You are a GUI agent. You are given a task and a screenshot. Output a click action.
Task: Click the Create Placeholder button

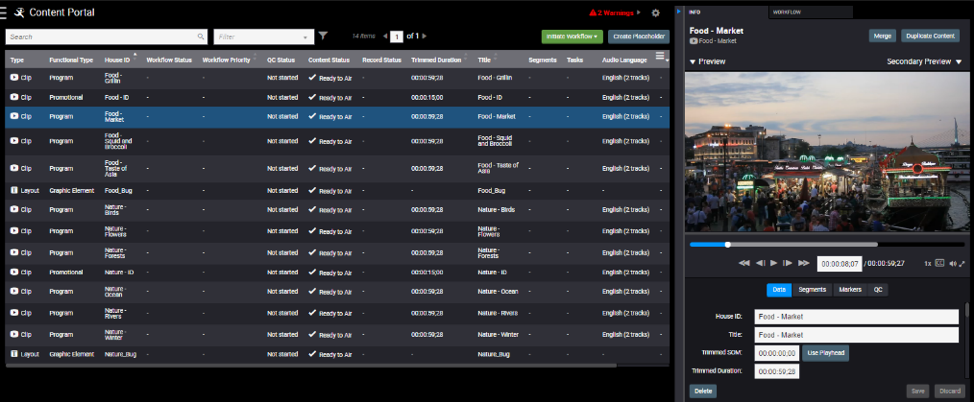[x=639, y=37]
